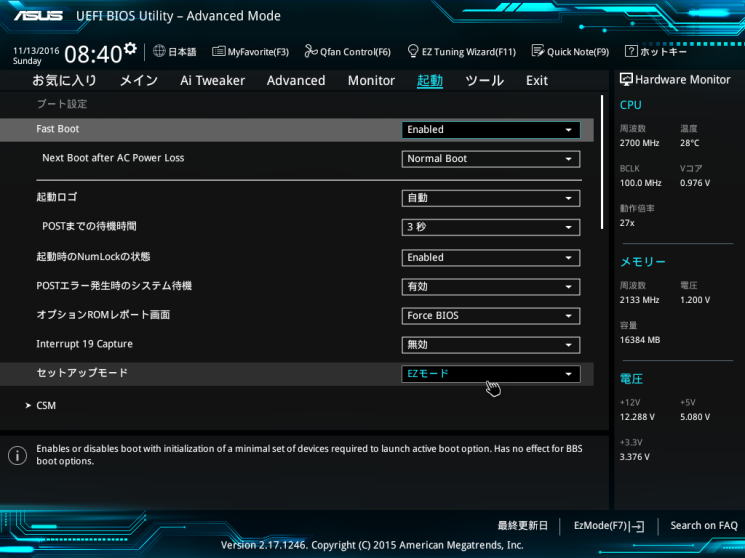Click the info icon beside help text

click(x=17, y=455)
